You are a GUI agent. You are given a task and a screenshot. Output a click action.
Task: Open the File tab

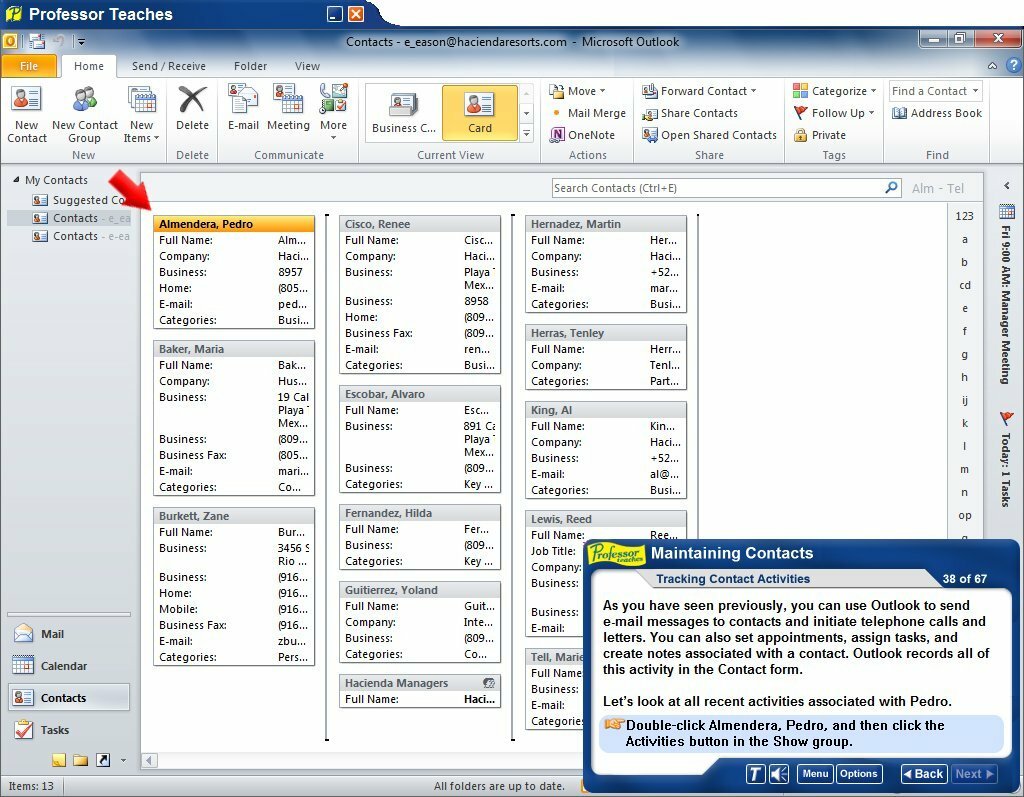pyautogui.click(x=29, y=66)
